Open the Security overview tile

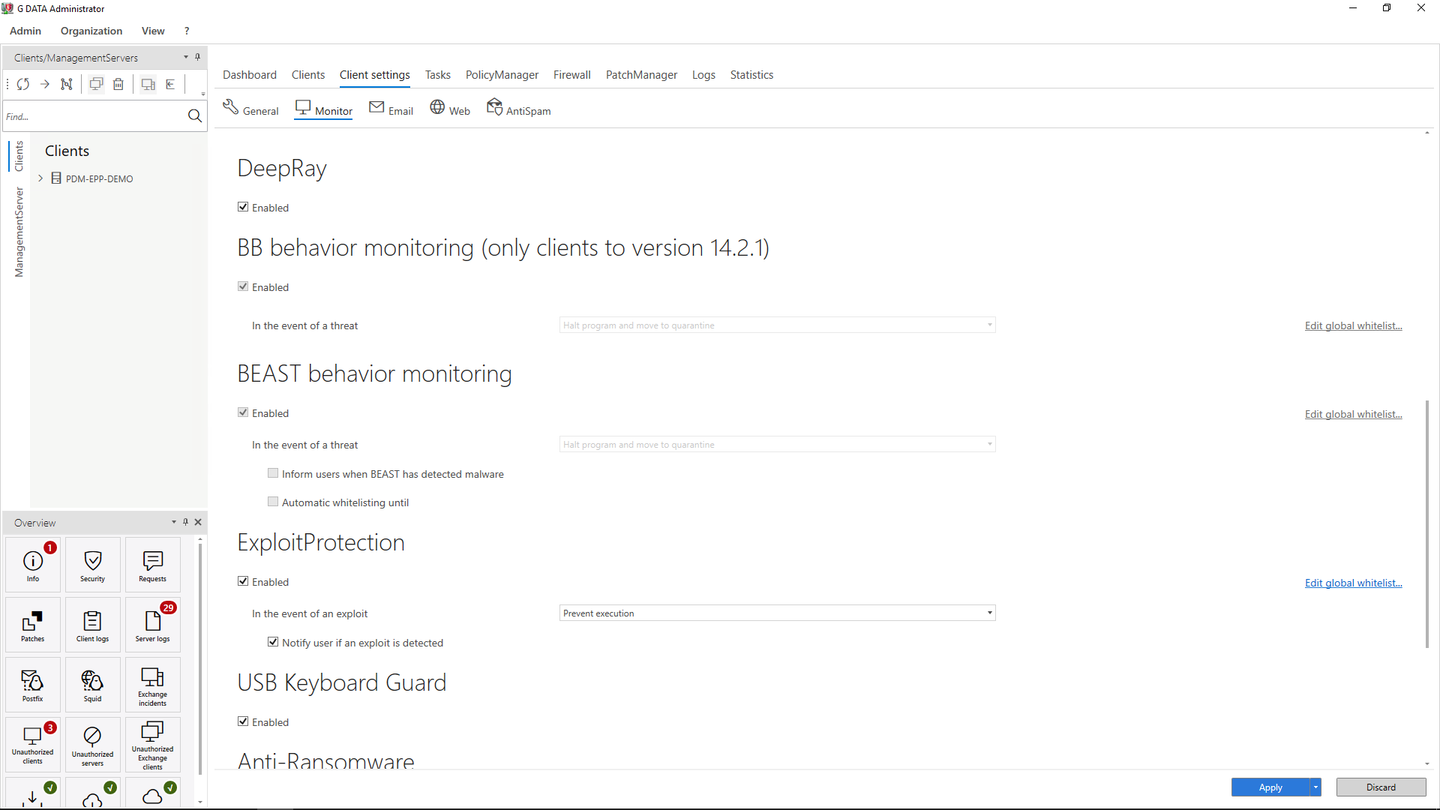point(93,565)
